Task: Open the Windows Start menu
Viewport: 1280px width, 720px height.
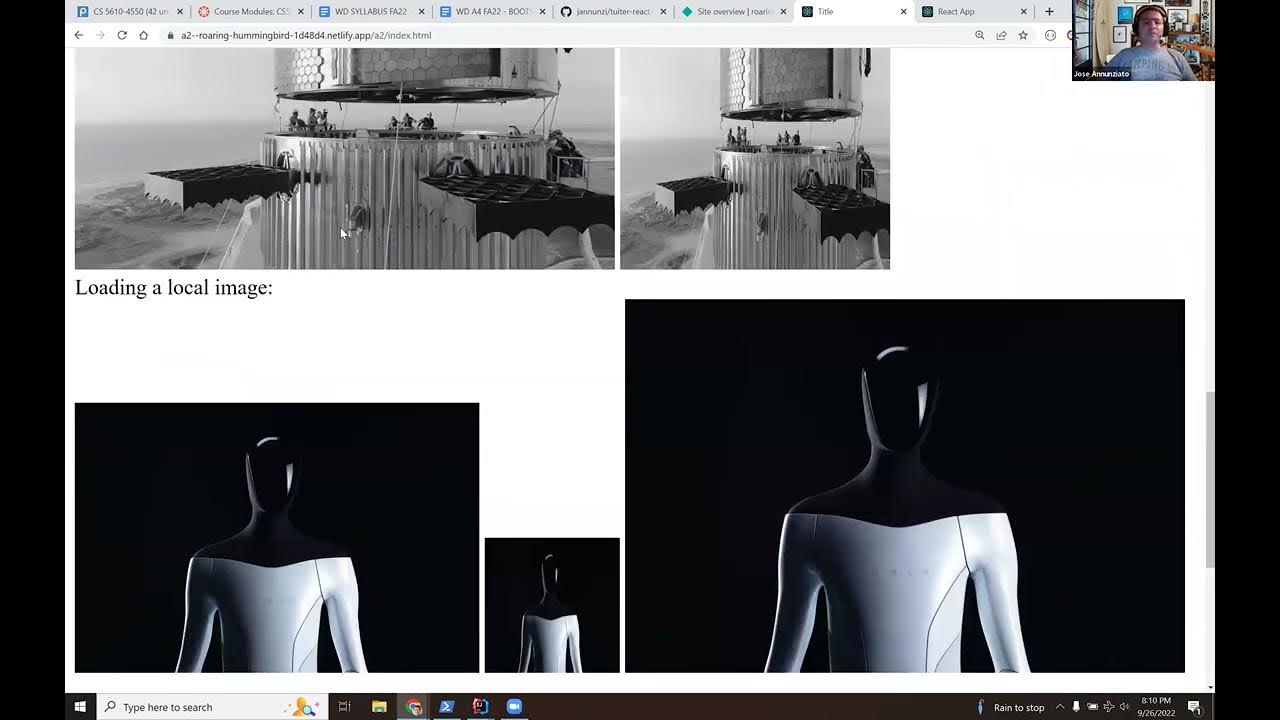Action: pos(80,707)
